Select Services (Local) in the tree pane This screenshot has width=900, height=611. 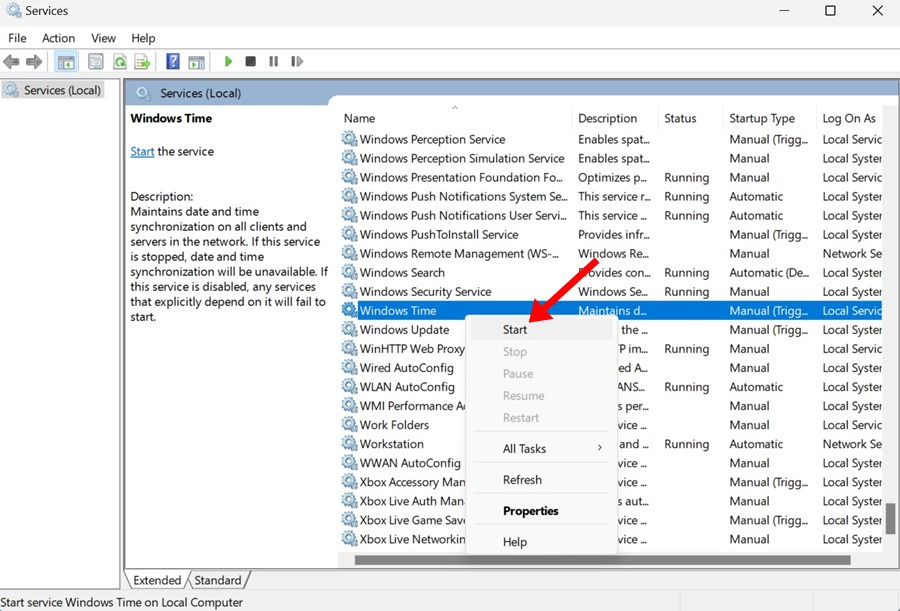click(x=53, y=90)
